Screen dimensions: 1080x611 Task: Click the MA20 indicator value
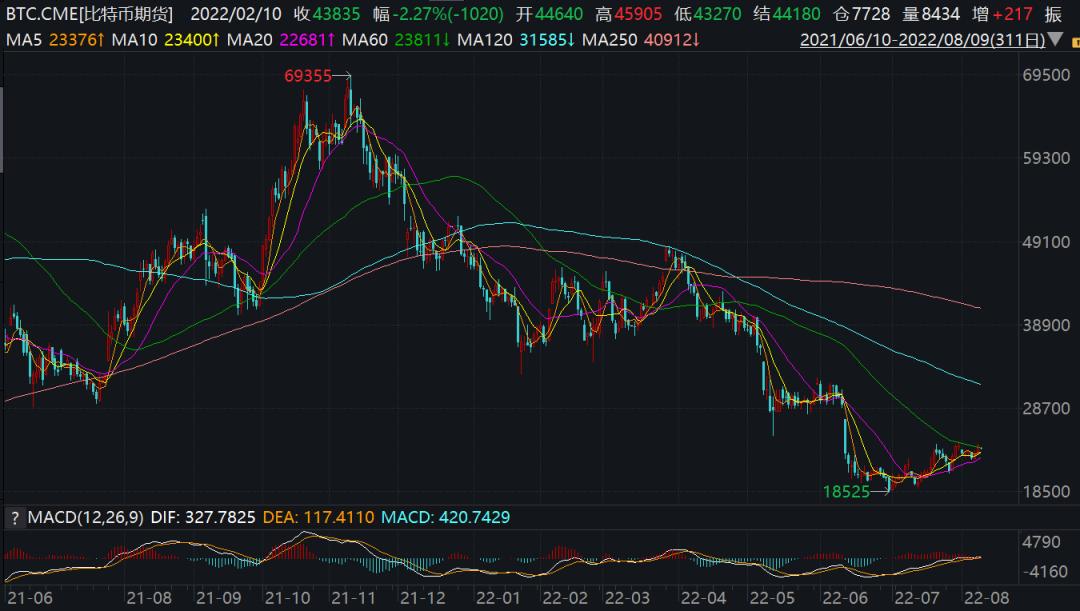pyautogui.click(x=307, y=40)
